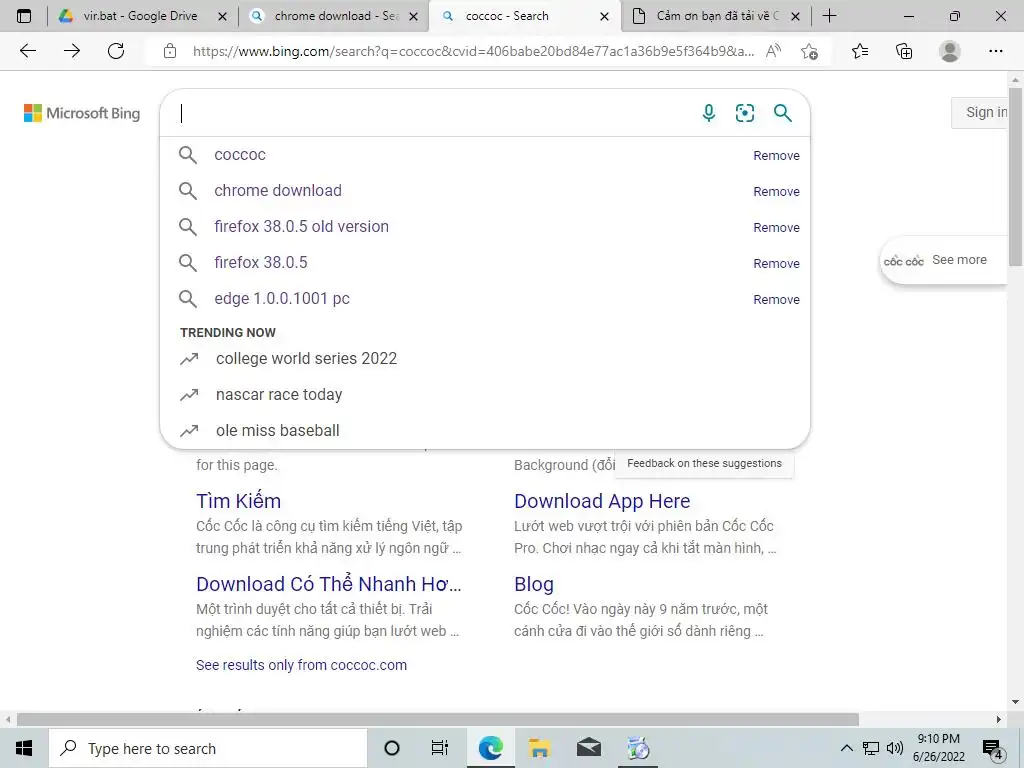Open the Blog result link
The image size is (1024, 768).
point(534,584)
